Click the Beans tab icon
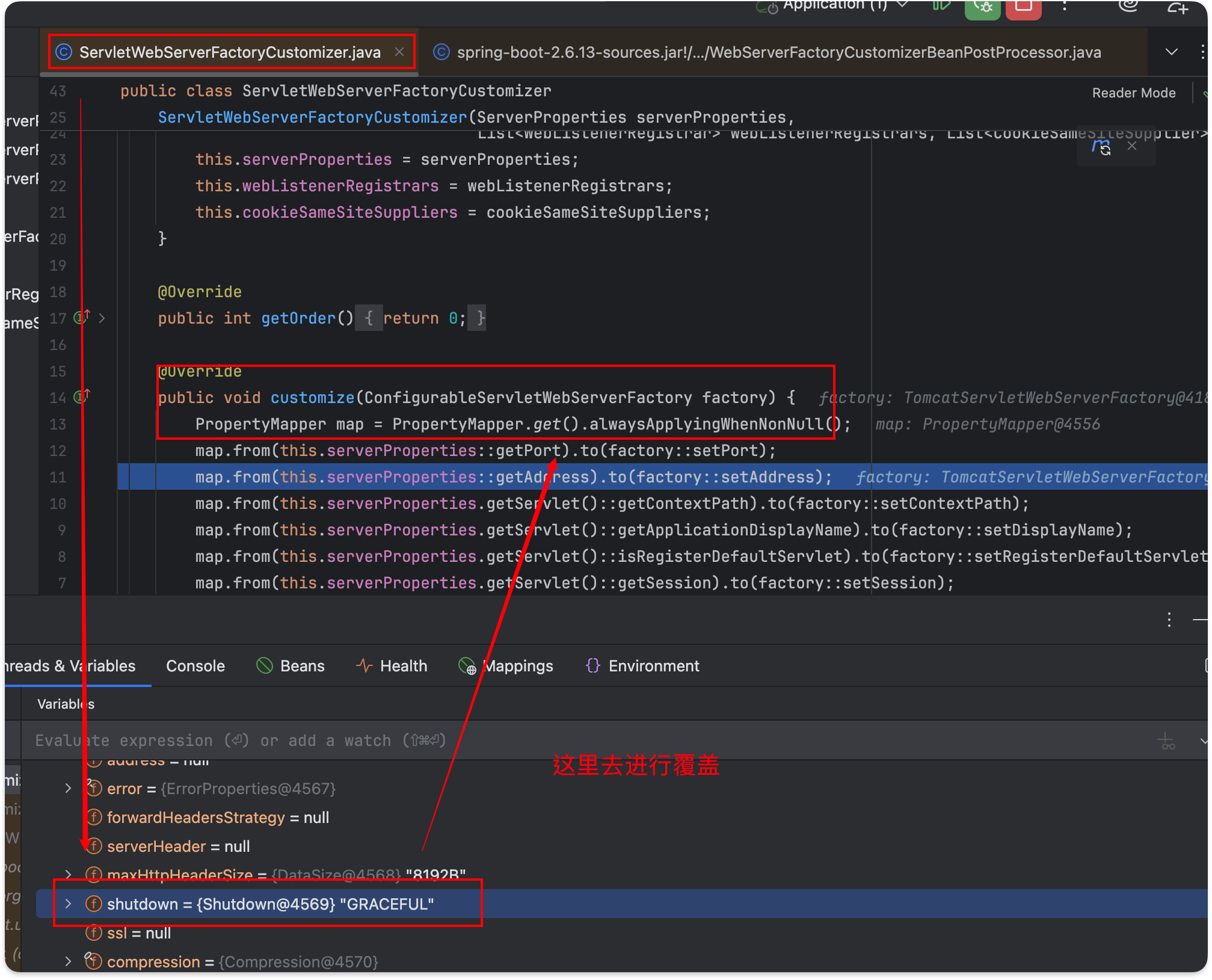The width and height of the screenshot is (1212, 980). coord(265,665)
